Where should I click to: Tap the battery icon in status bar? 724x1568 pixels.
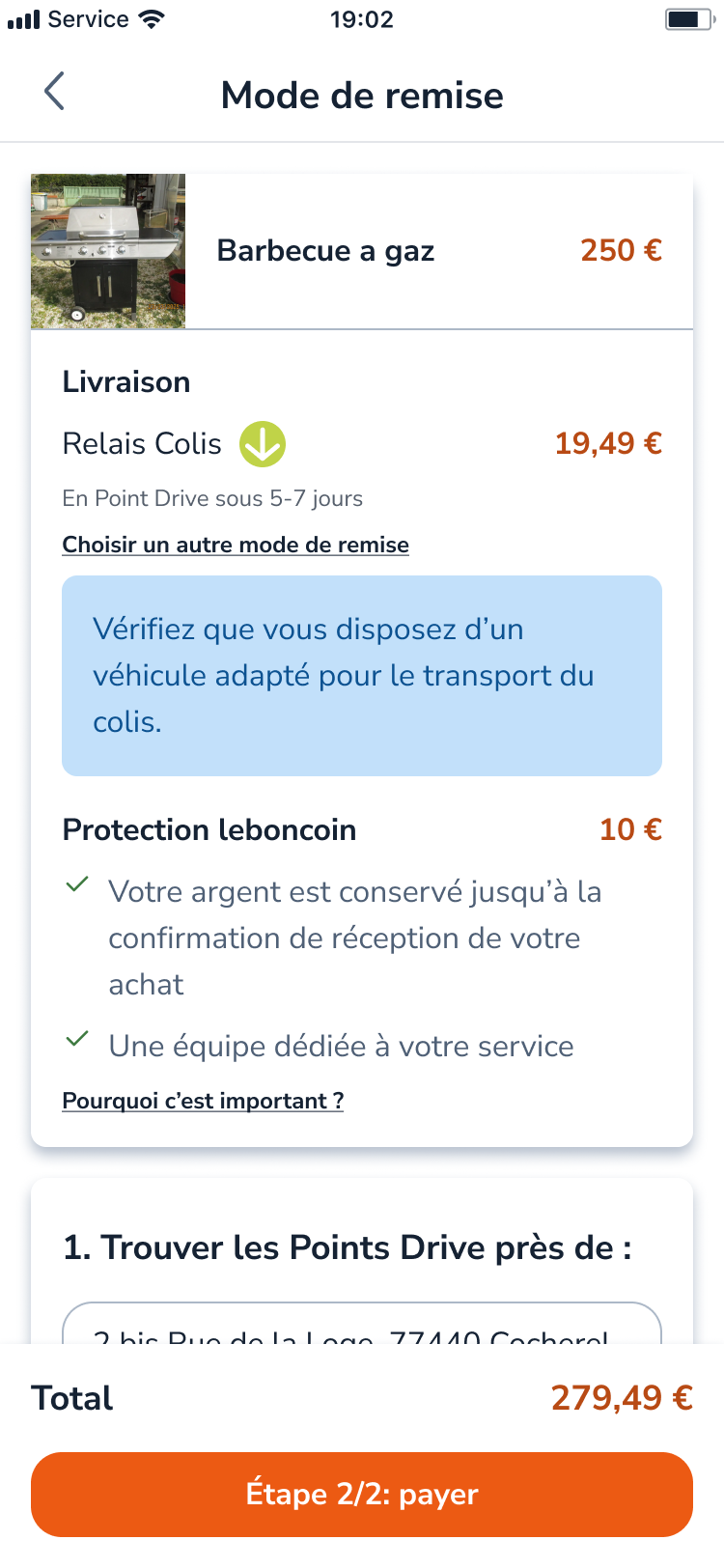pyautogui.click(x=688, y=19)
